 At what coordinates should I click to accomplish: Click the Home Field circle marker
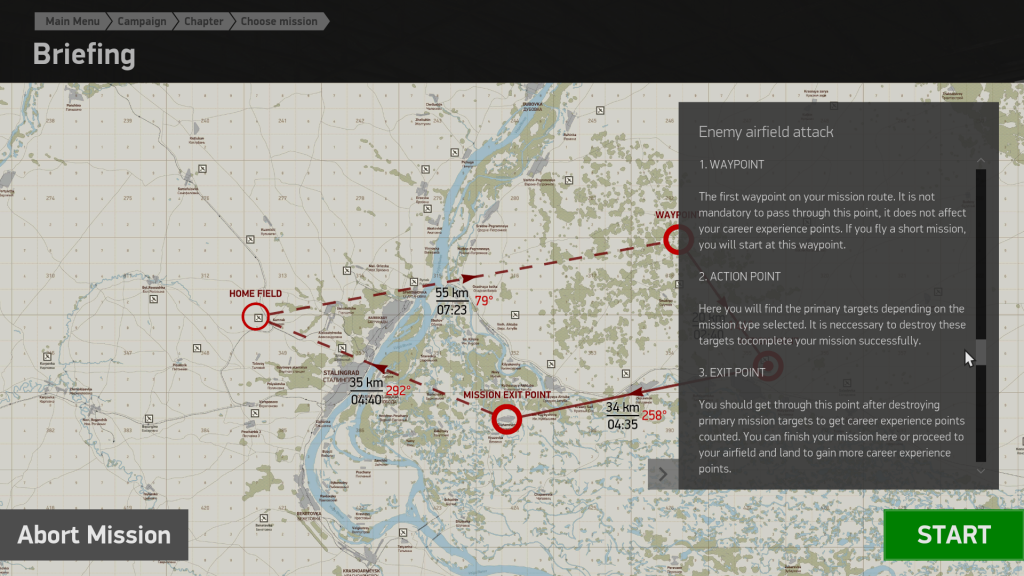[256, 318]
